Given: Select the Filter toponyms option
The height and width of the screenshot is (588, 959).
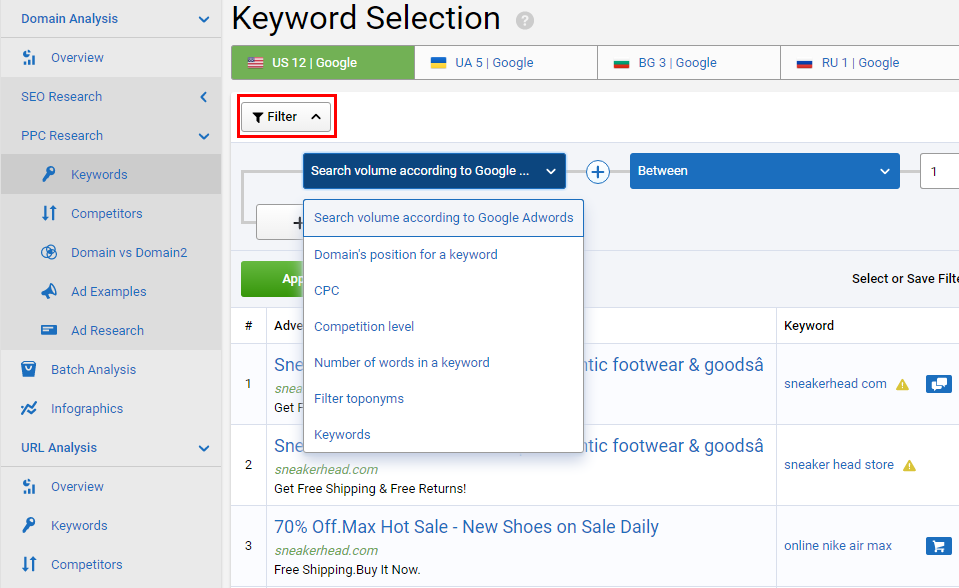Looking at the screenshot, I should click(x=443, y=399).
